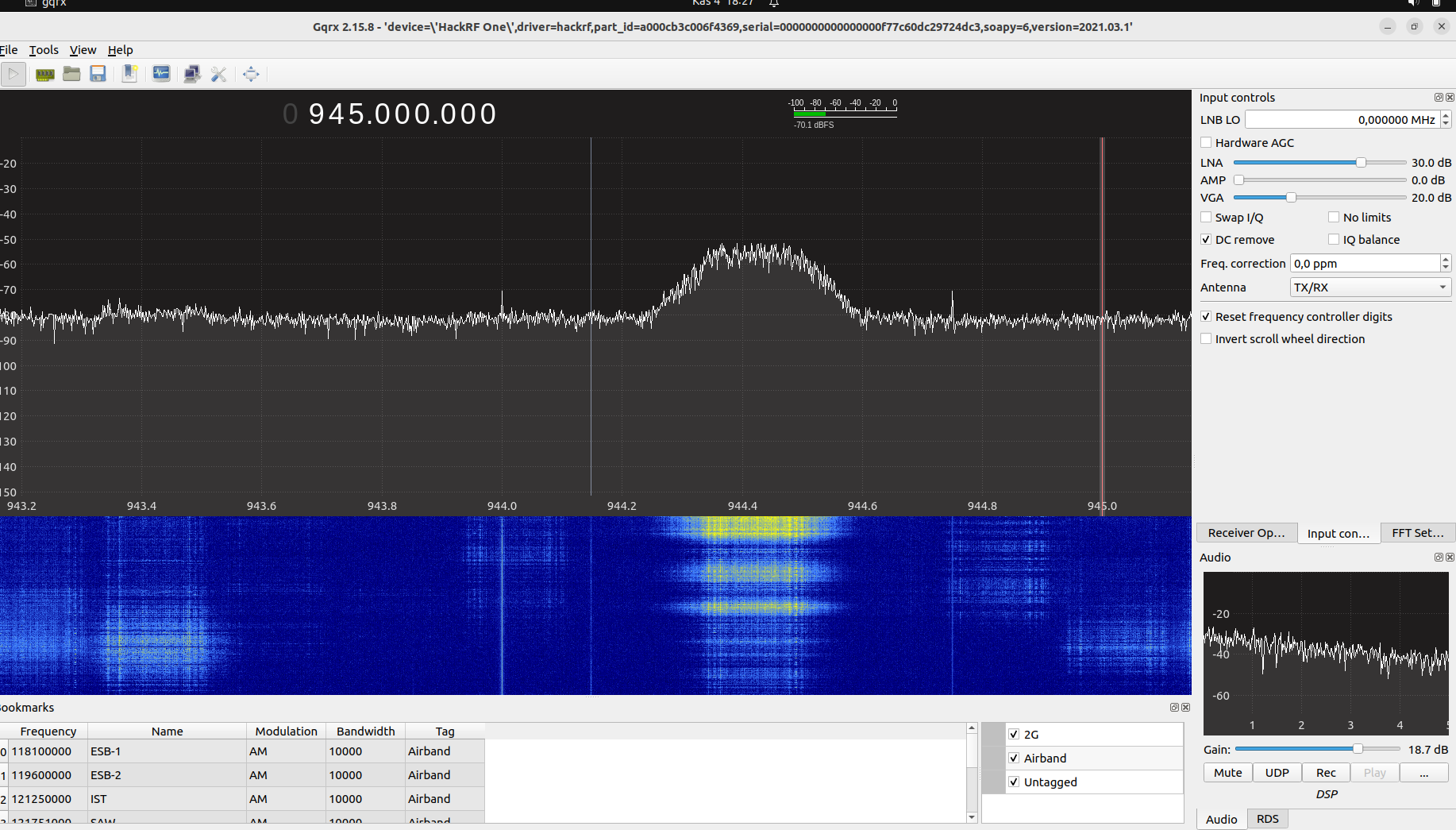The height and width of the screenshot is (830, 1456).
Task: Open the File menu
Action: [x=8, y=49]
